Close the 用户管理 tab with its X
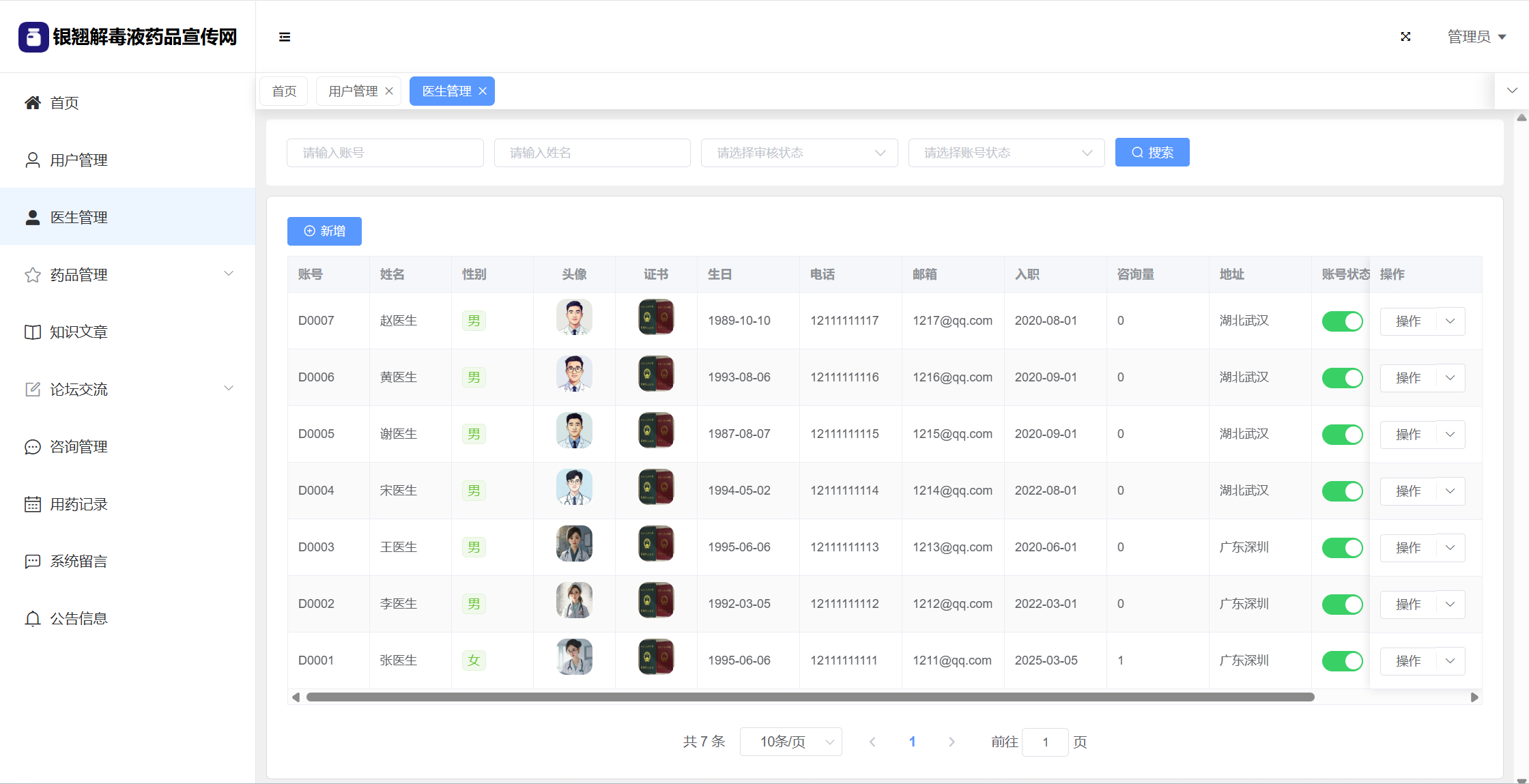Screen dimensions: 1529x784 [389, 91]
